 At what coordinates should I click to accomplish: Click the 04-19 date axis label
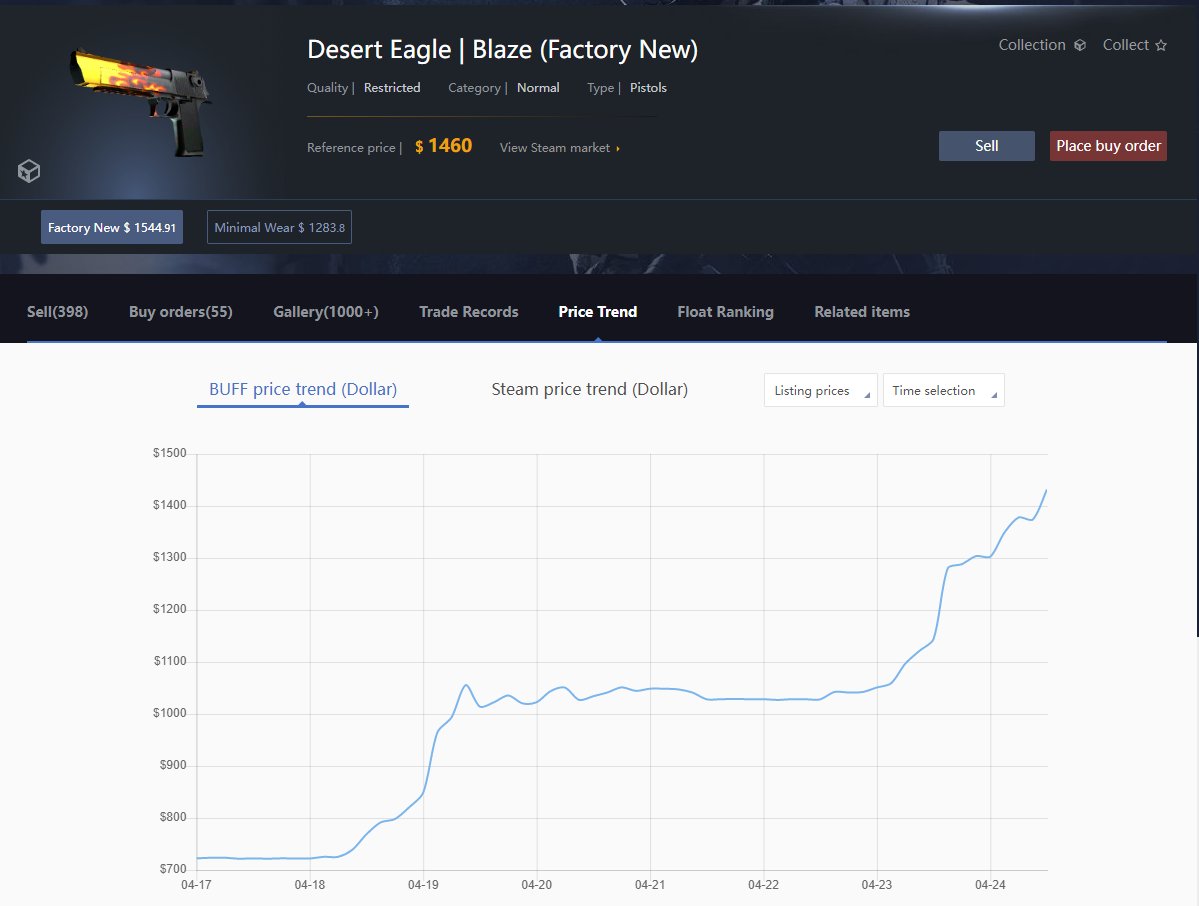click(x=423, y=885)
